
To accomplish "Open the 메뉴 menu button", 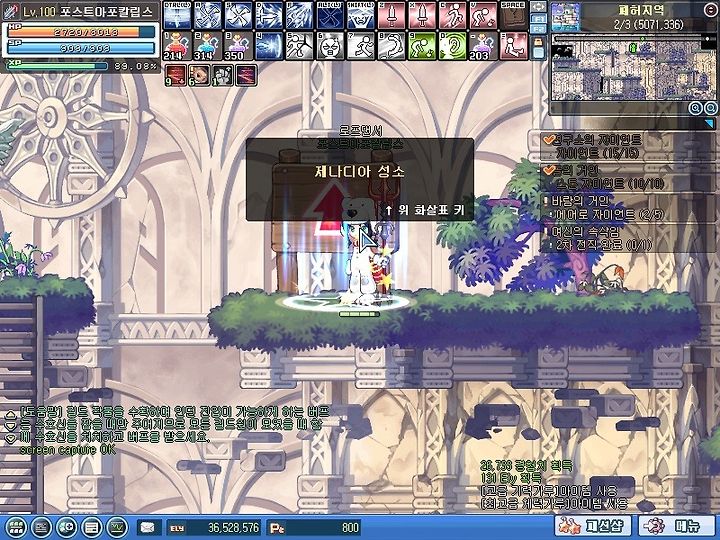I will pos(676,527).
